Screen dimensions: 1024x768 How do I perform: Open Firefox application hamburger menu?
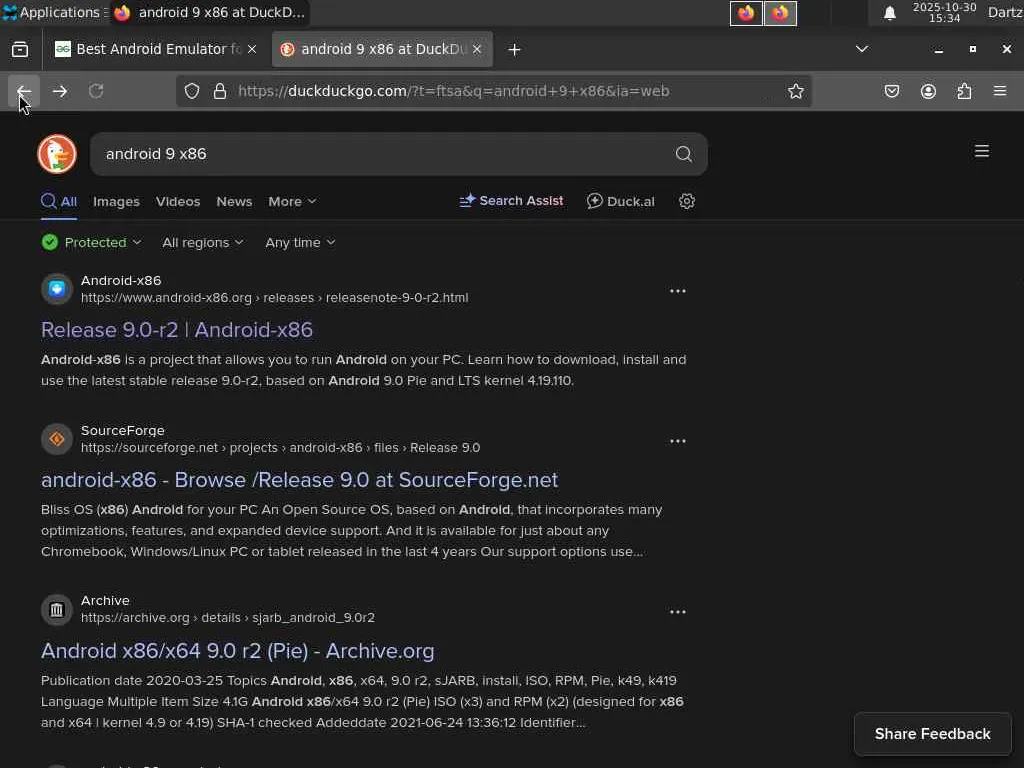pyautogui.click(x=1000, y=91)
